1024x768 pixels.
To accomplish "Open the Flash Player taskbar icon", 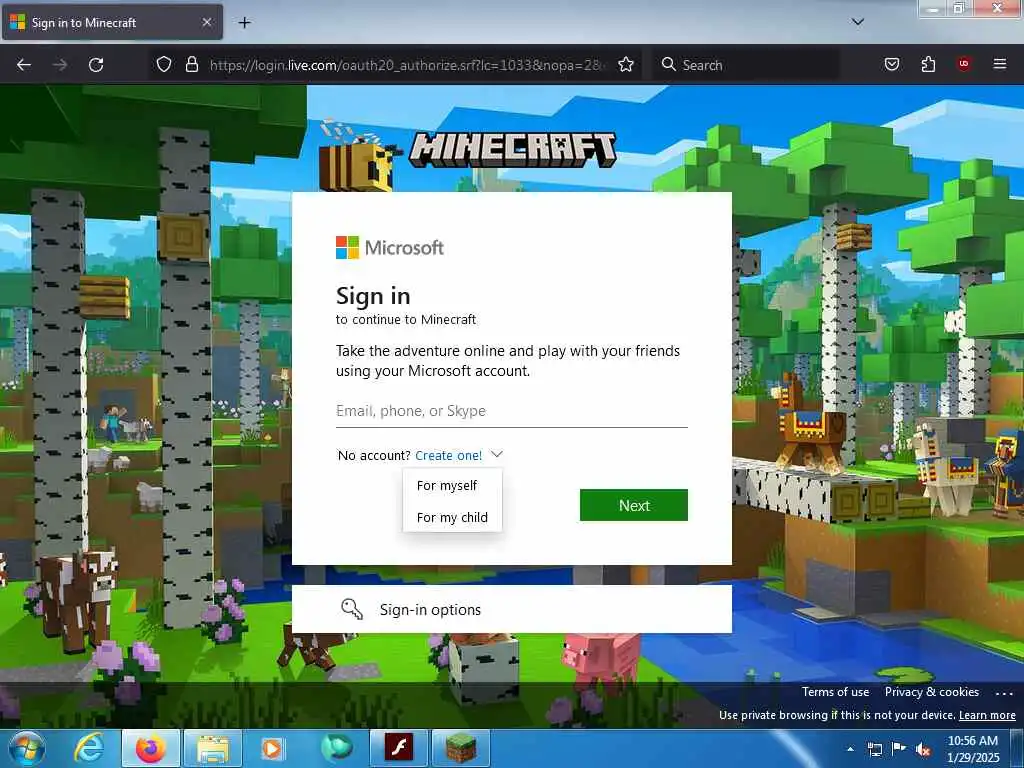I will [398, 748].
